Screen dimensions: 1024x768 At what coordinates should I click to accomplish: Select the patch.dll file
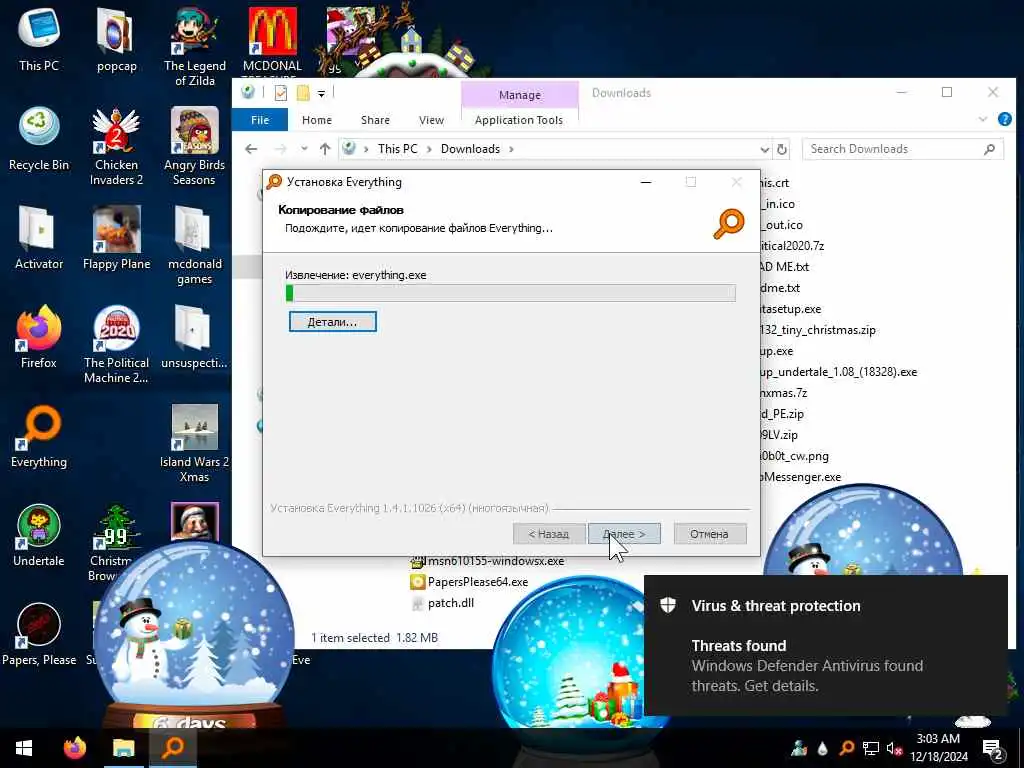443,603
